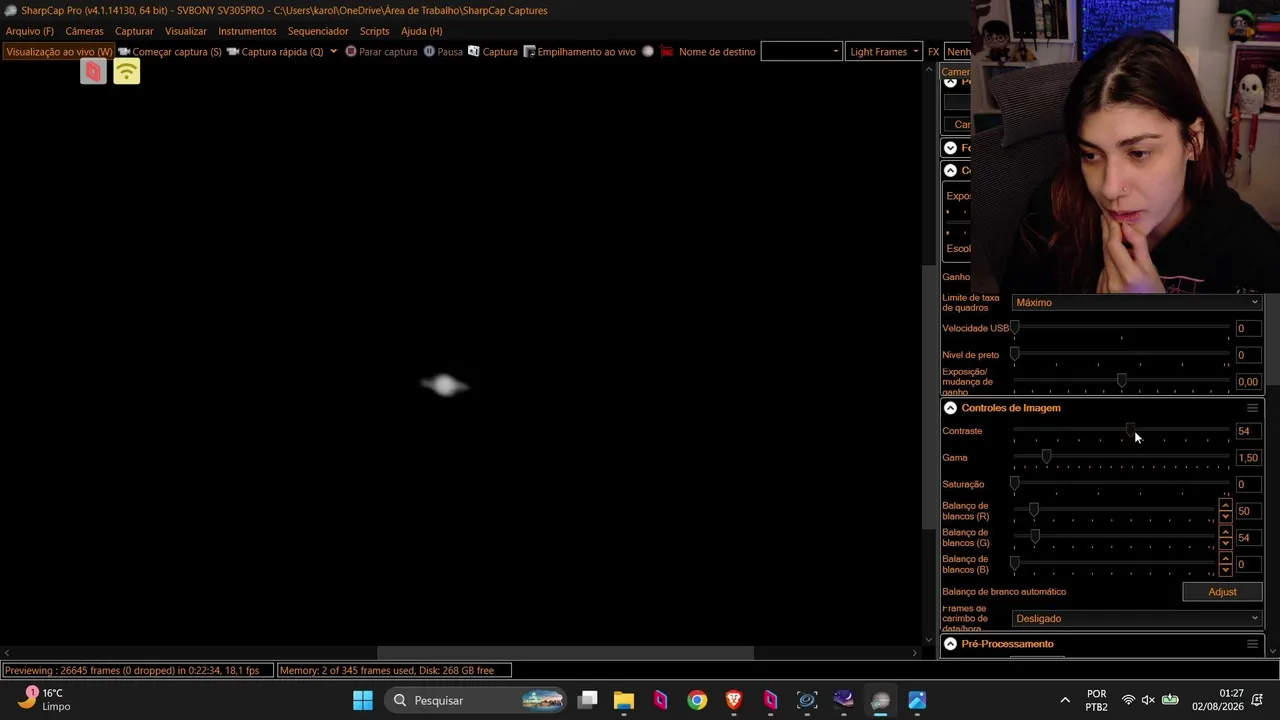Click the preview horizontal scrollbar thumb
The width and height of the screenshot is (1280, 720).
565,653
